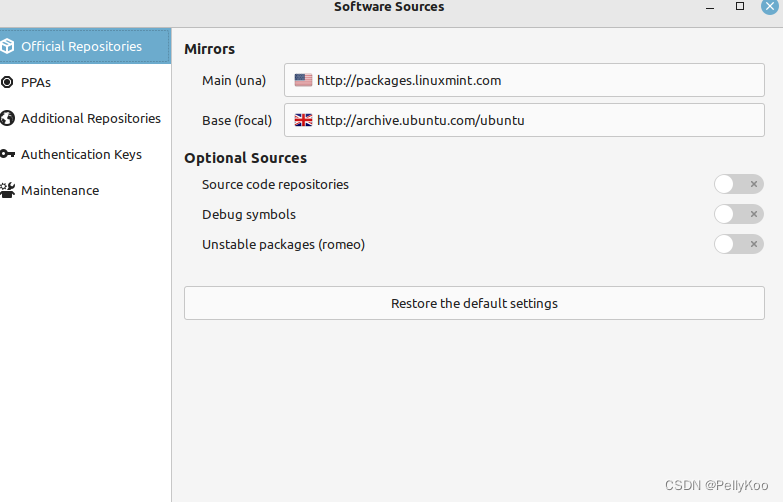783x502 pixels.
Task: Click the Additional Repositories globe icon
Action: [x=7, y=118]
